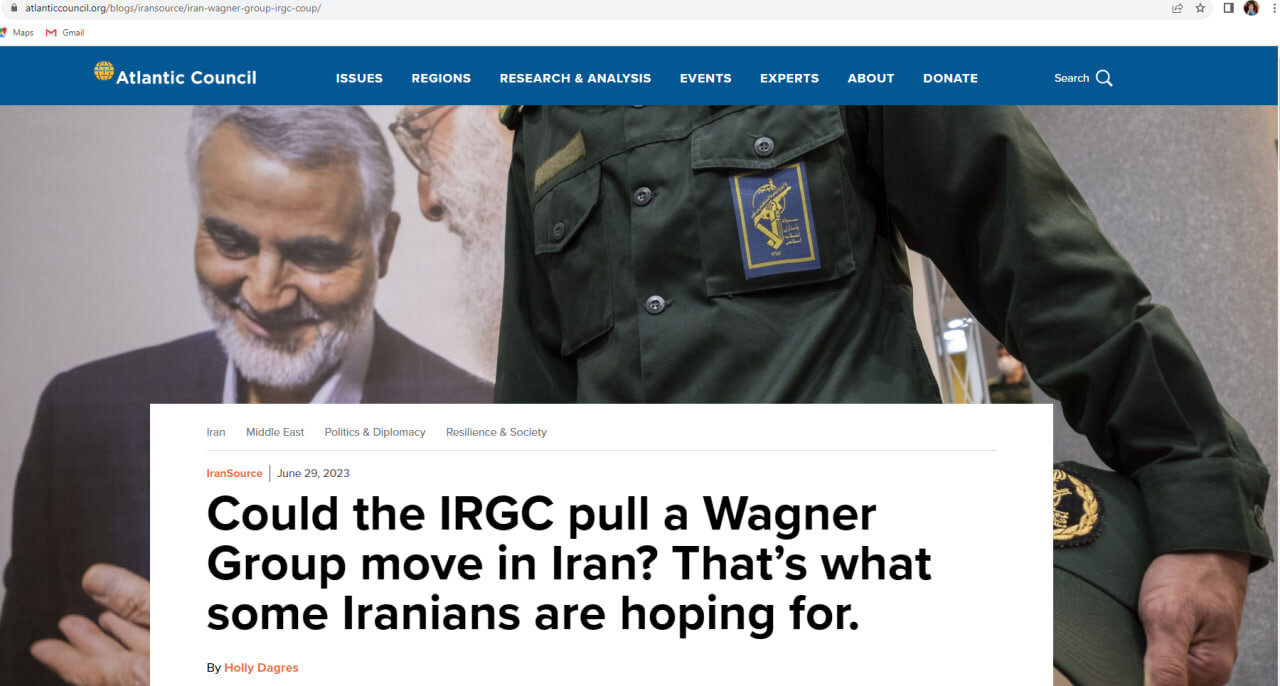Click the share page icon in address bar

click(1177, 8)
